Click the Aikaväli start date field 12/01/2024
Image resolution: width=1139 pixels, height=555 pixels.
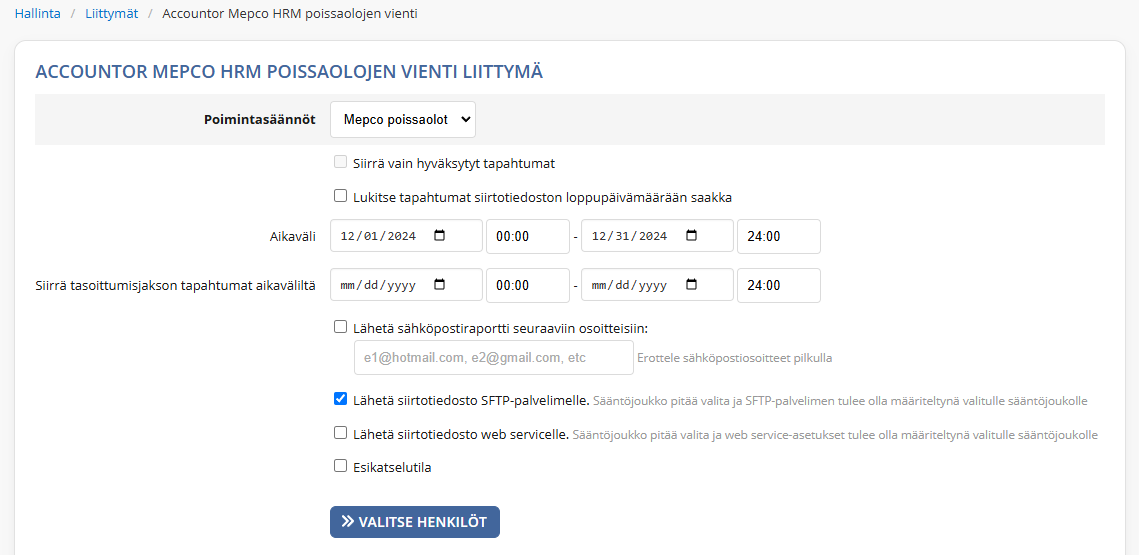406,236
